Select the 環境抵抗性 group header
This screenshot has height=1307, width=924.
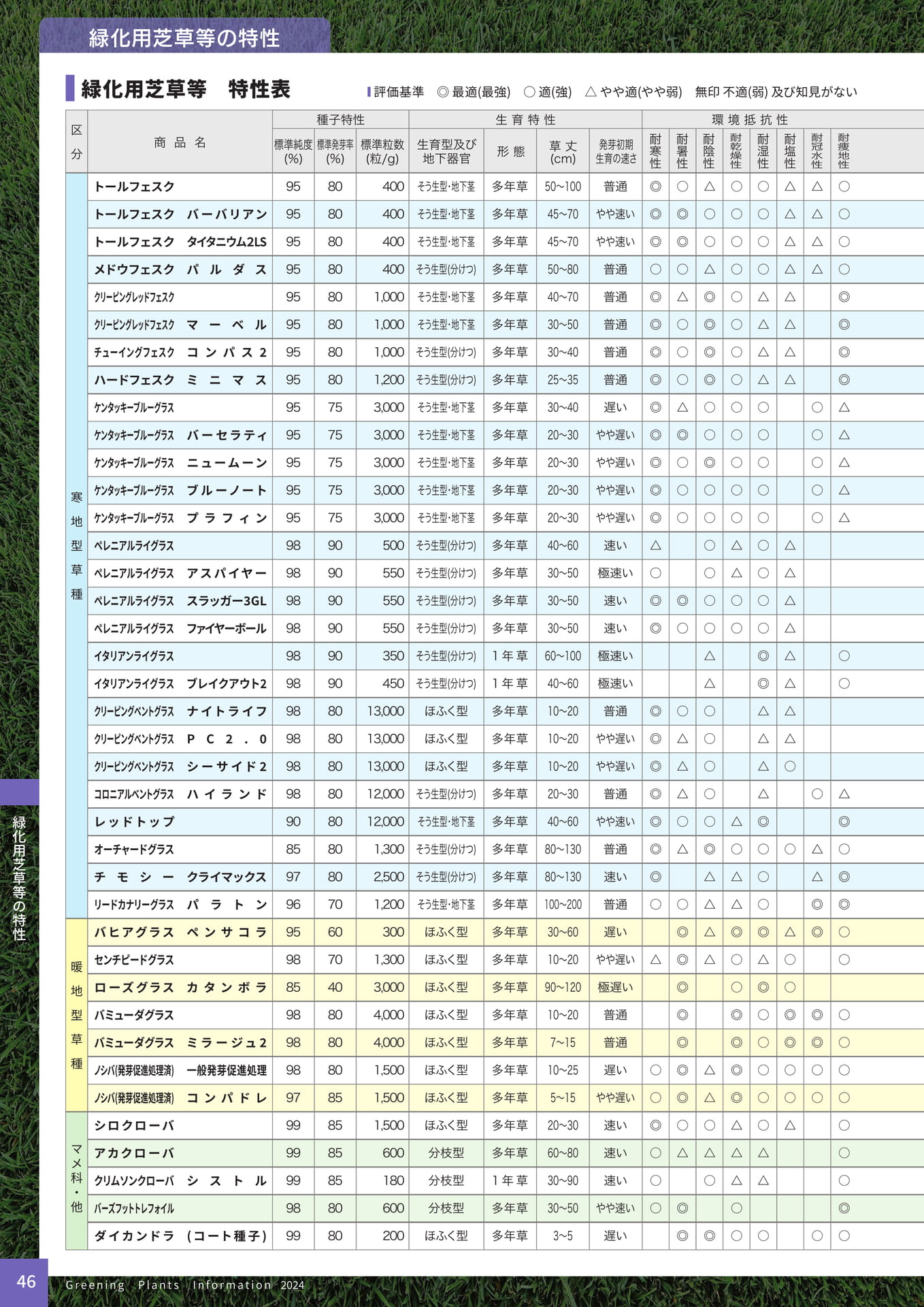pos(750,119)
